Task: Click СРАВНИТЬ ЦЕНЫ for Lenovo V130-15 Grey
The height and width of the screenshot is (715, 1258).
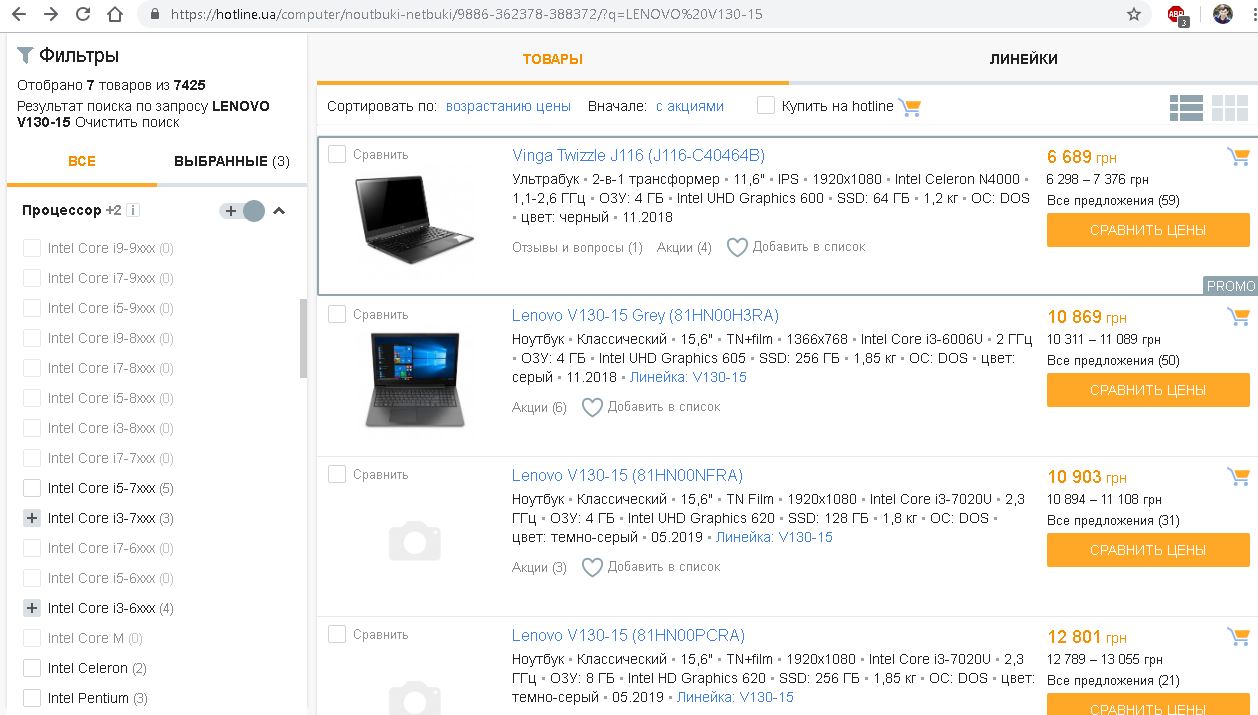Action: [1148, 390]
